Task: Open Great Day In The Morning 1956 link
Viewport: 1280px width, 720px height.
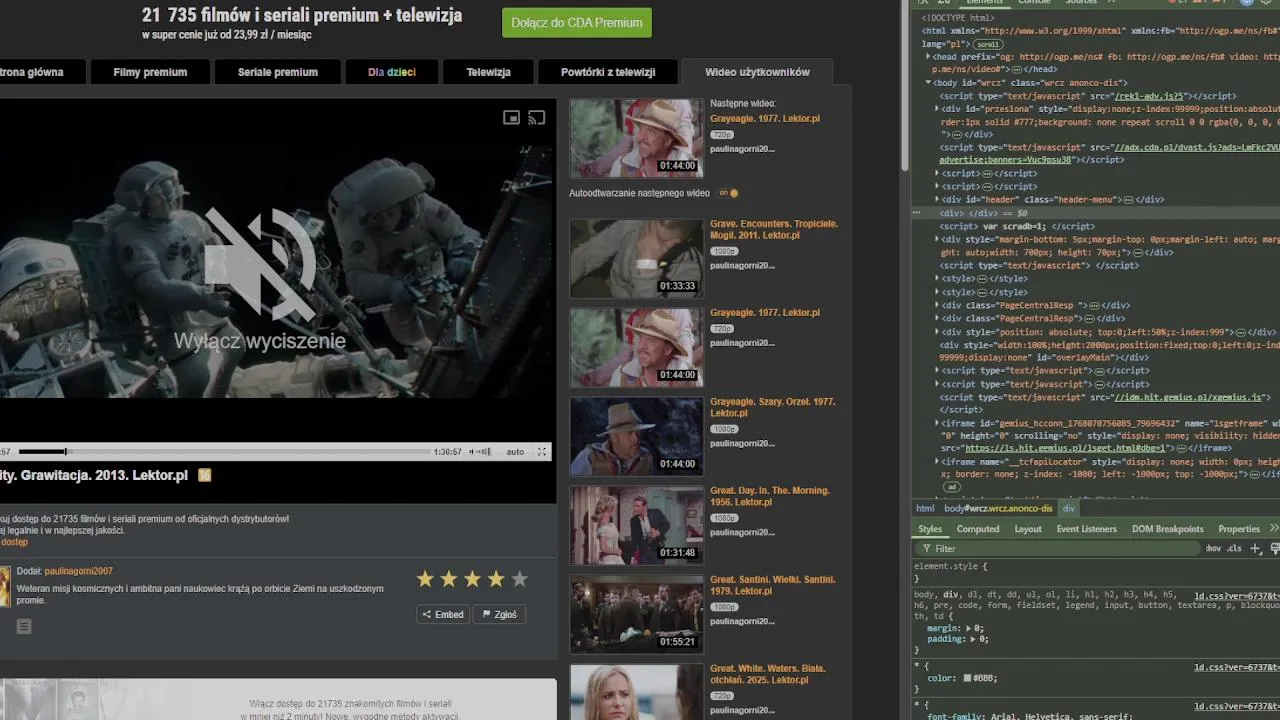Action: pyautogui.click(x=770, y=496)
